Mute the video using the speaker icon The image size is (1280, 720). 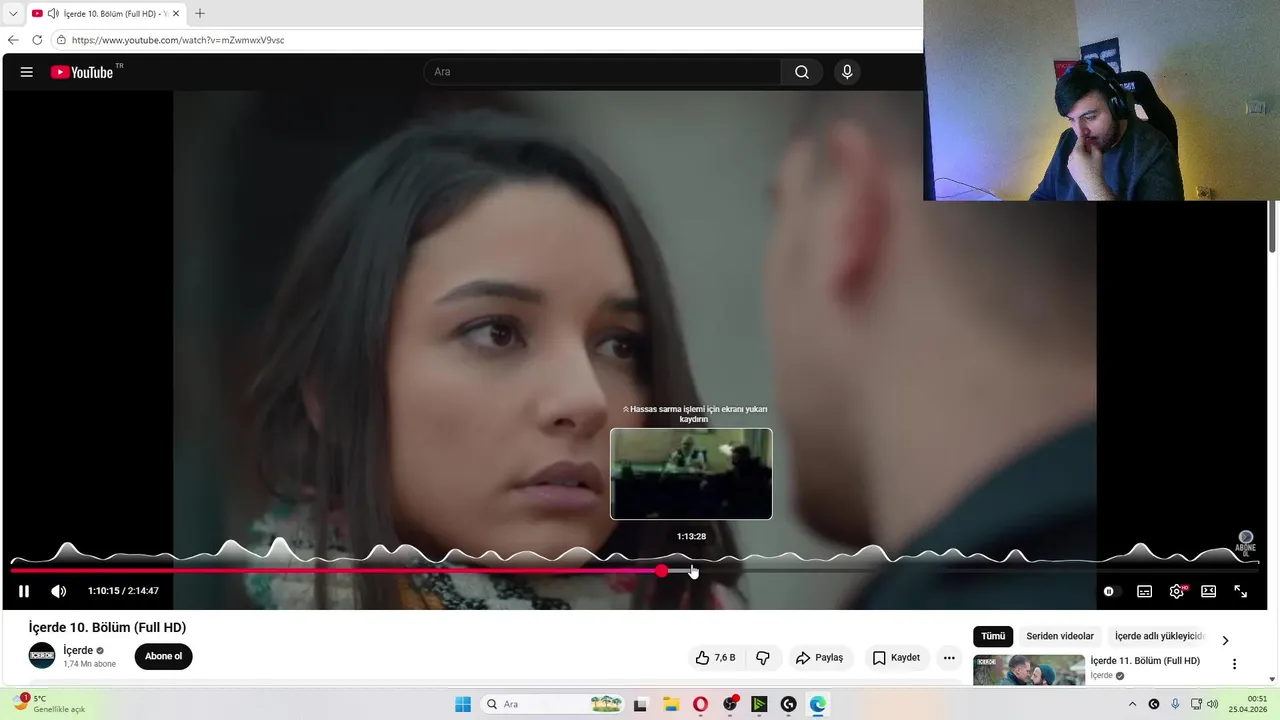59,591
